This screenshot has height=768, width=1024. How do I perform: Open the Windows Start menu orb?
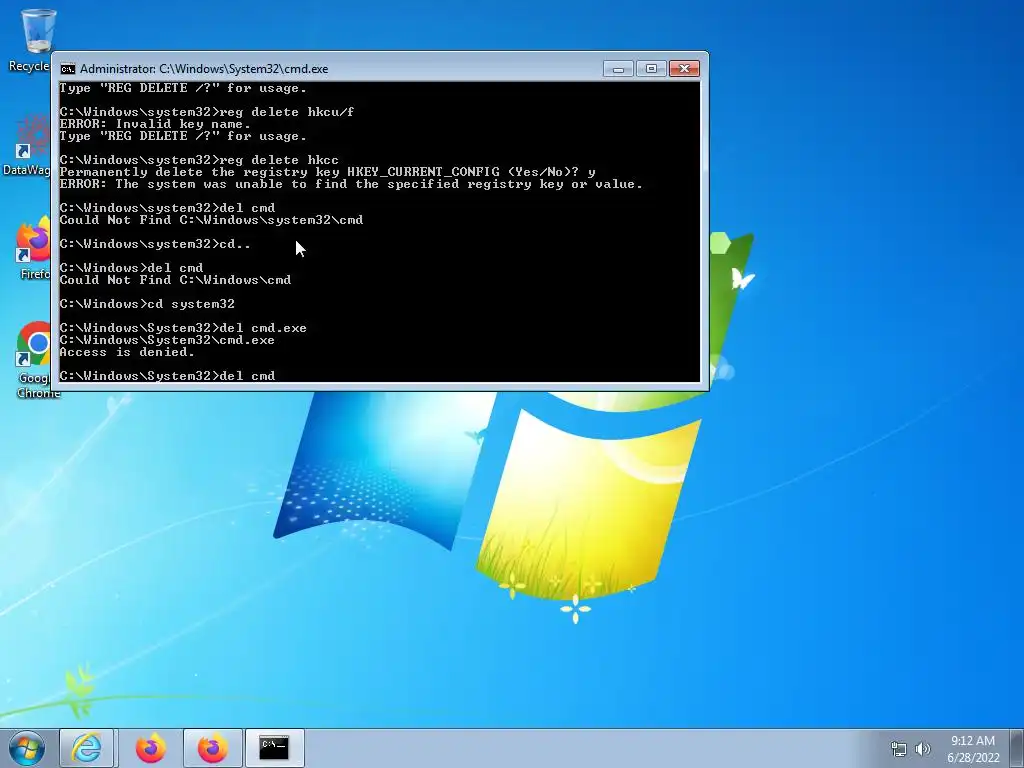tap(27, 748)
